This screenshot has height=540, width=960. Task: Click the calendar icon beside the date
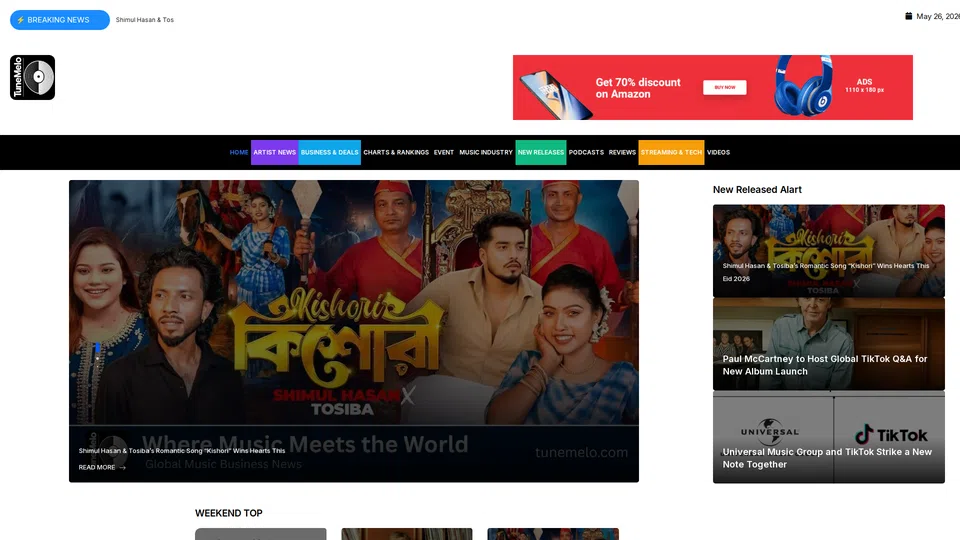click(909, 16)
